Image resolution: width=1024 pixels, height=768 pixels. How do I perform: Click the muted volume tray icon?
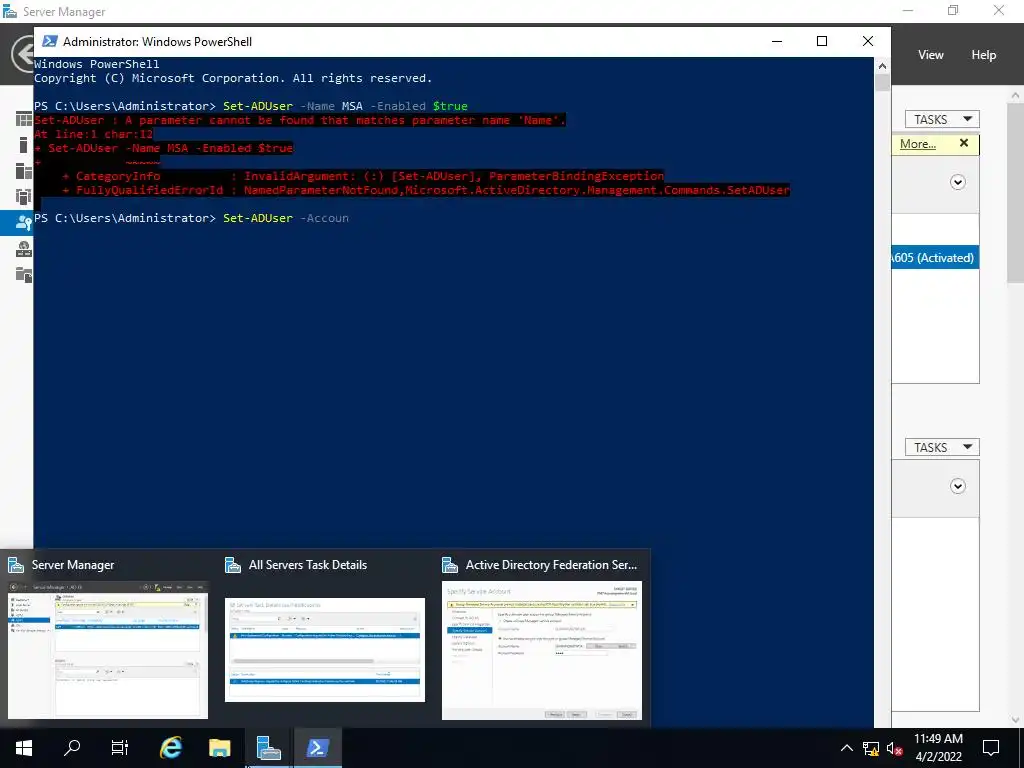(x=895, y=748)
